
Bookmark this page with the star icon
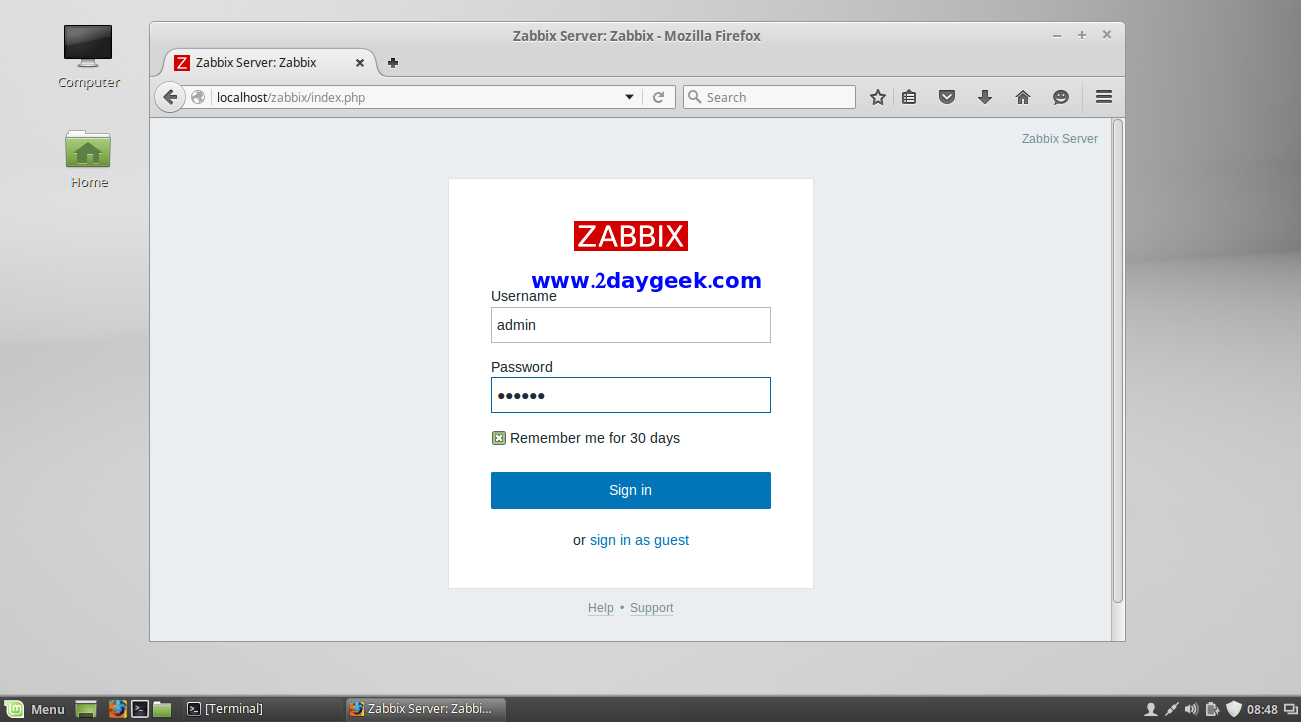point(877,97)
